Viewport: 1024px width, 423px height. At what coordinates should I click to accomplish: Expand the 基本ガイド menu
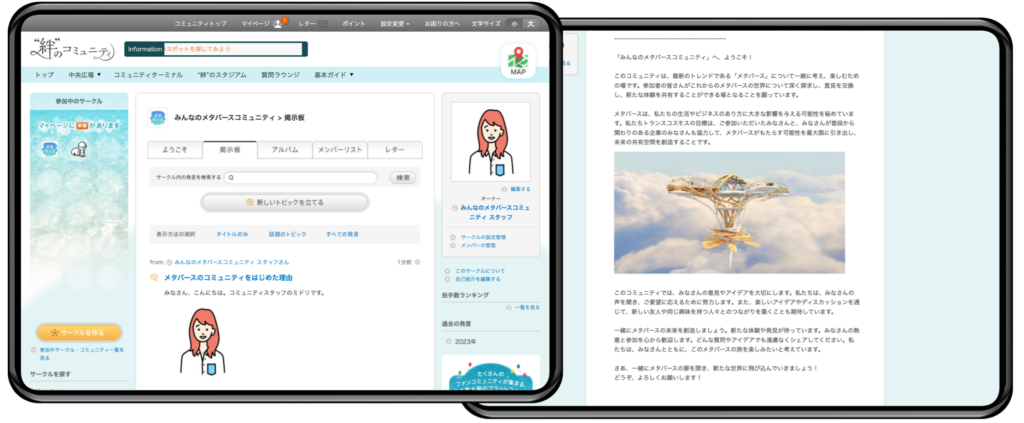[334, 75]
